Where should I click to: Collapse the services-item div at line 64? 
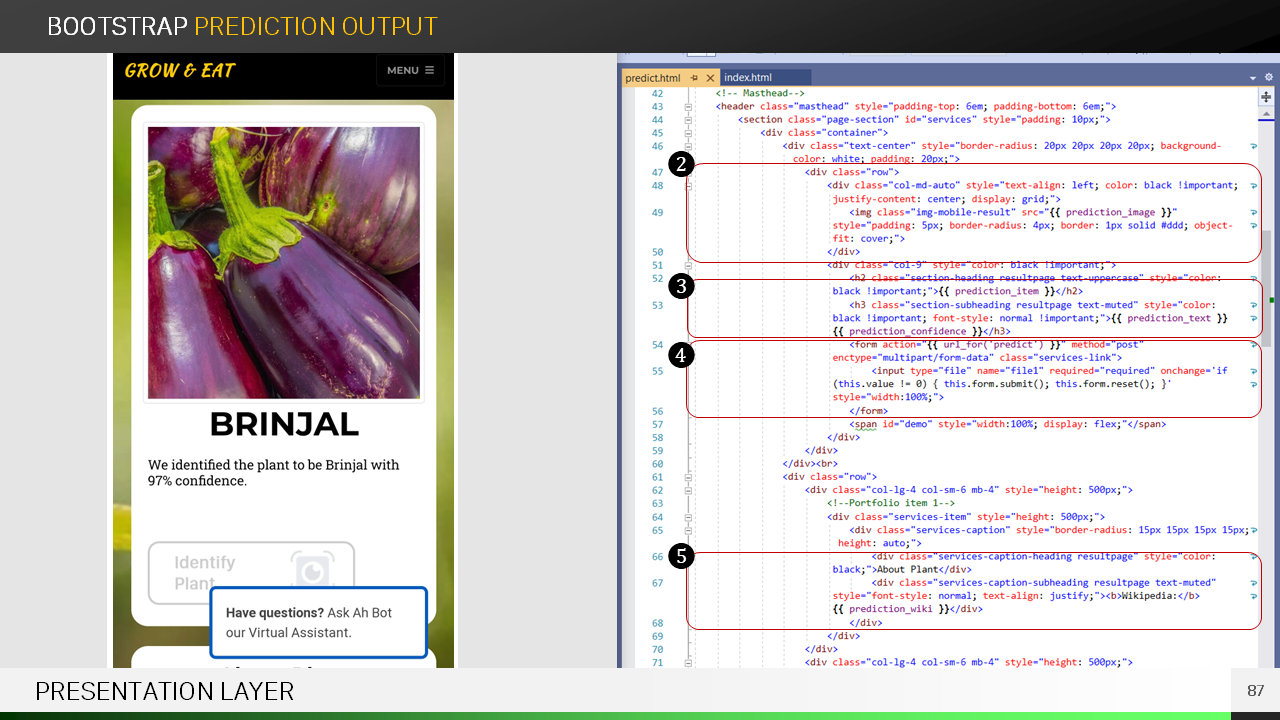(688, 517)
